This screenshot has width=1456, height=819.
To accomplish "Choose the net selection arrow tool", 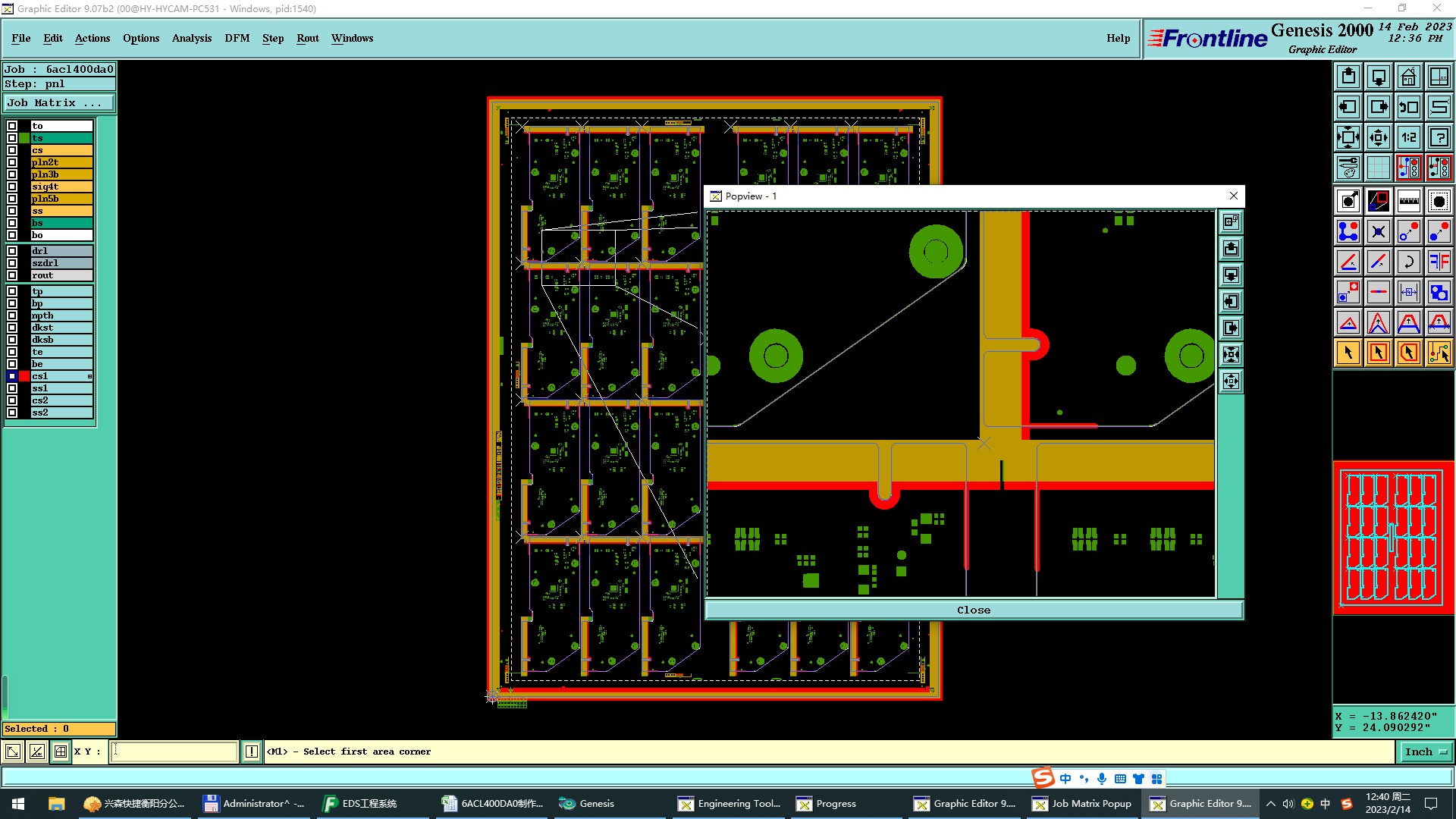I will coord(1439,353).
